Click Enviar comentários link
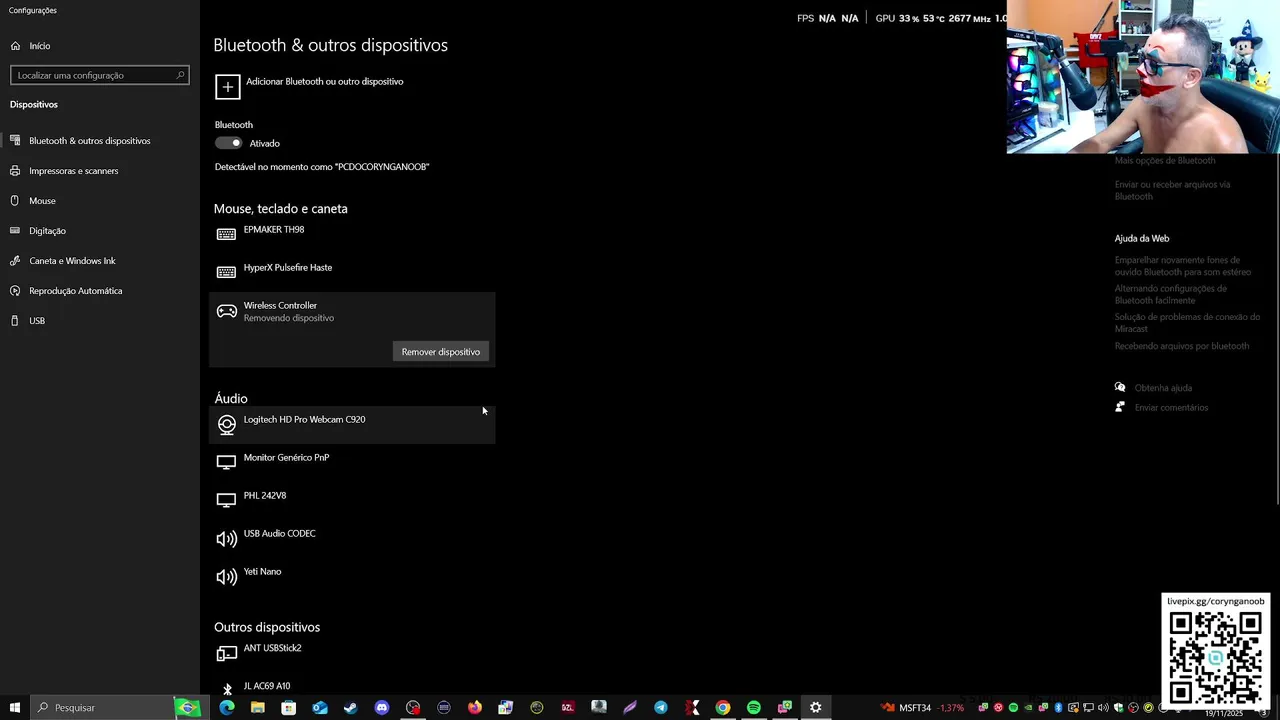The image size is (1280, 720). (1171, 408)
